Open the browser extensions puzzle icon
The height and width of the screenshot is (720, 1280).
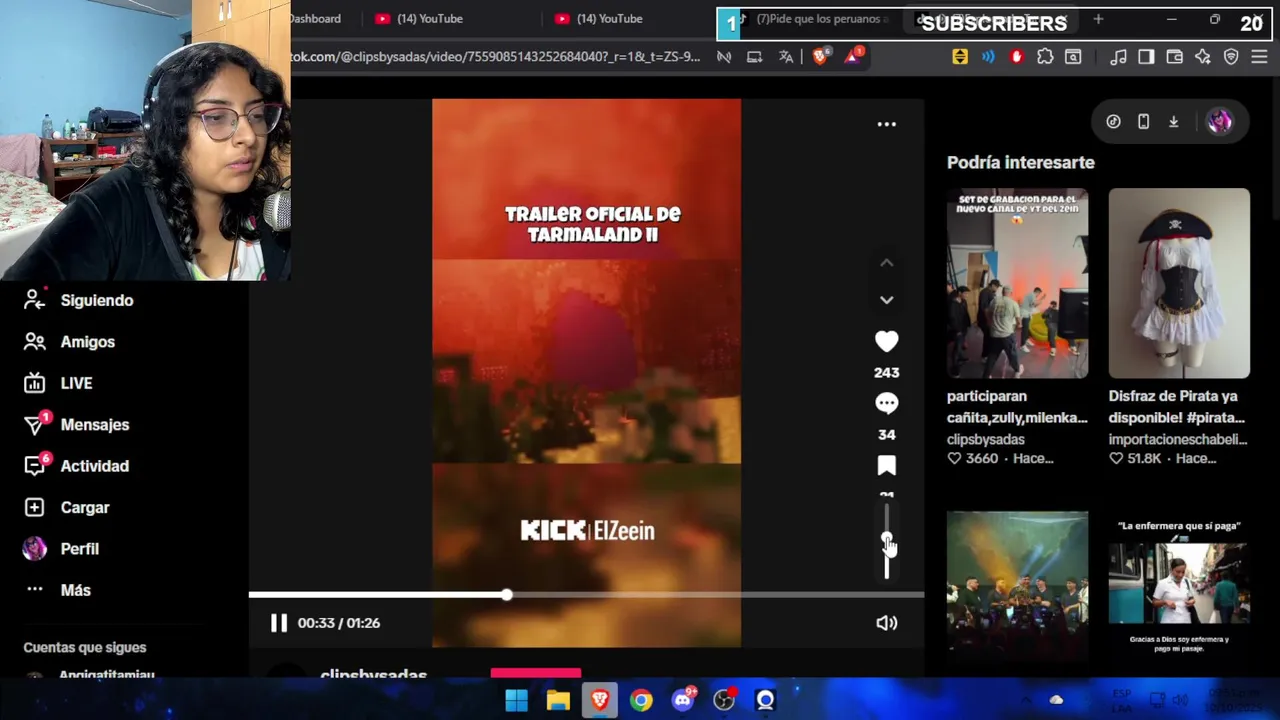pos(1045,57)
